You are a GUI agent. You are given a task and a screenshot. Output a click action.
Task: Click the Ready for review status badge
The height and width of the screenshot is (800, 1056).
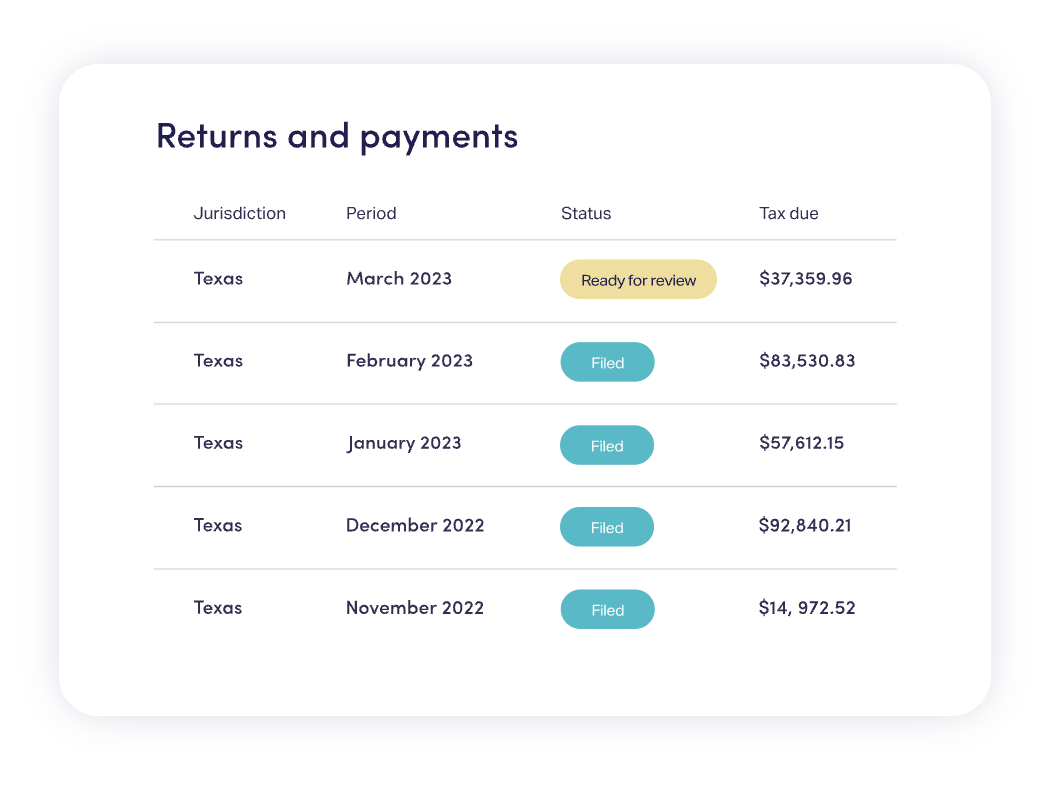click(x=638, y=280)
